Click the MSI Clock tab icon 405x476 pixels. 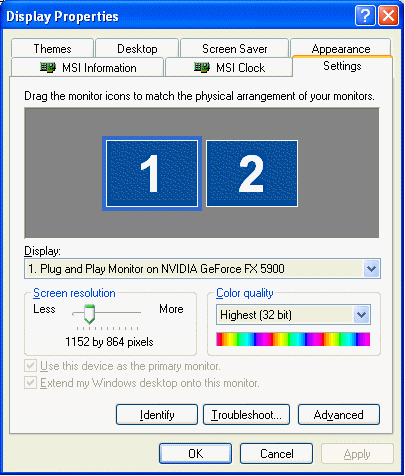[x=202, y=68]
